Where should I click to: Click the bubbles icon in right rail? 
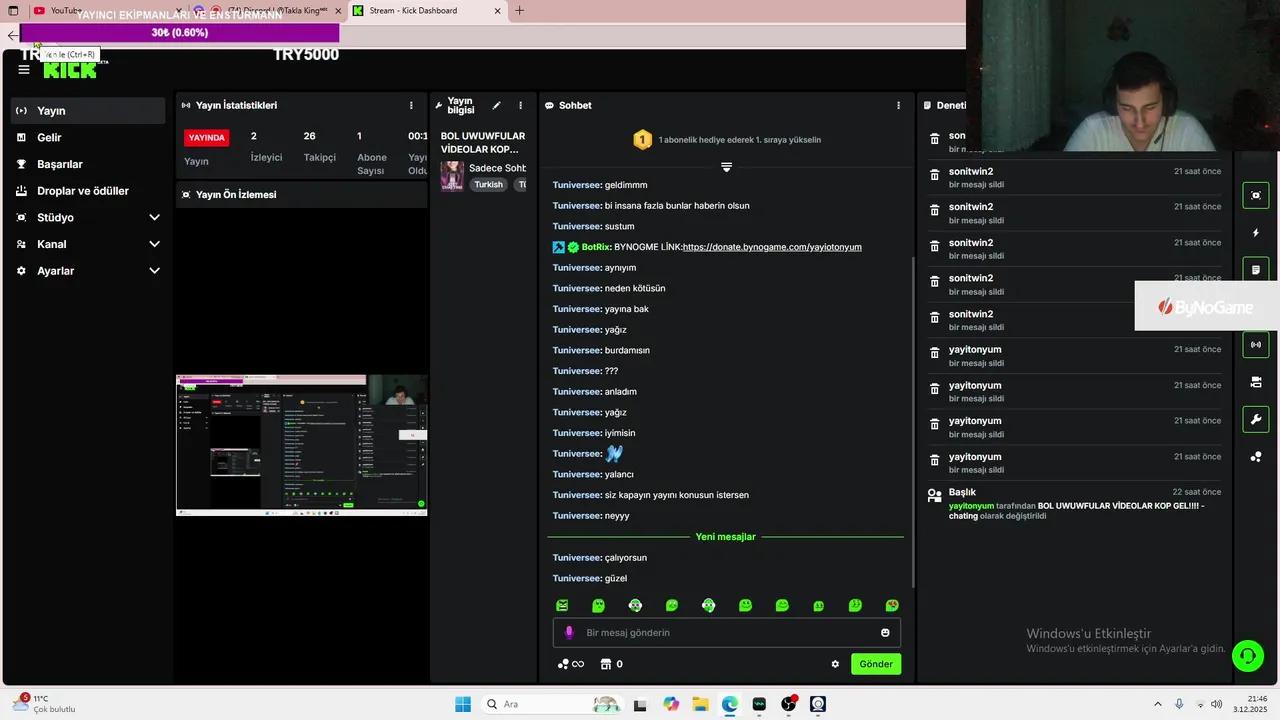click(x=1256, y=457)
